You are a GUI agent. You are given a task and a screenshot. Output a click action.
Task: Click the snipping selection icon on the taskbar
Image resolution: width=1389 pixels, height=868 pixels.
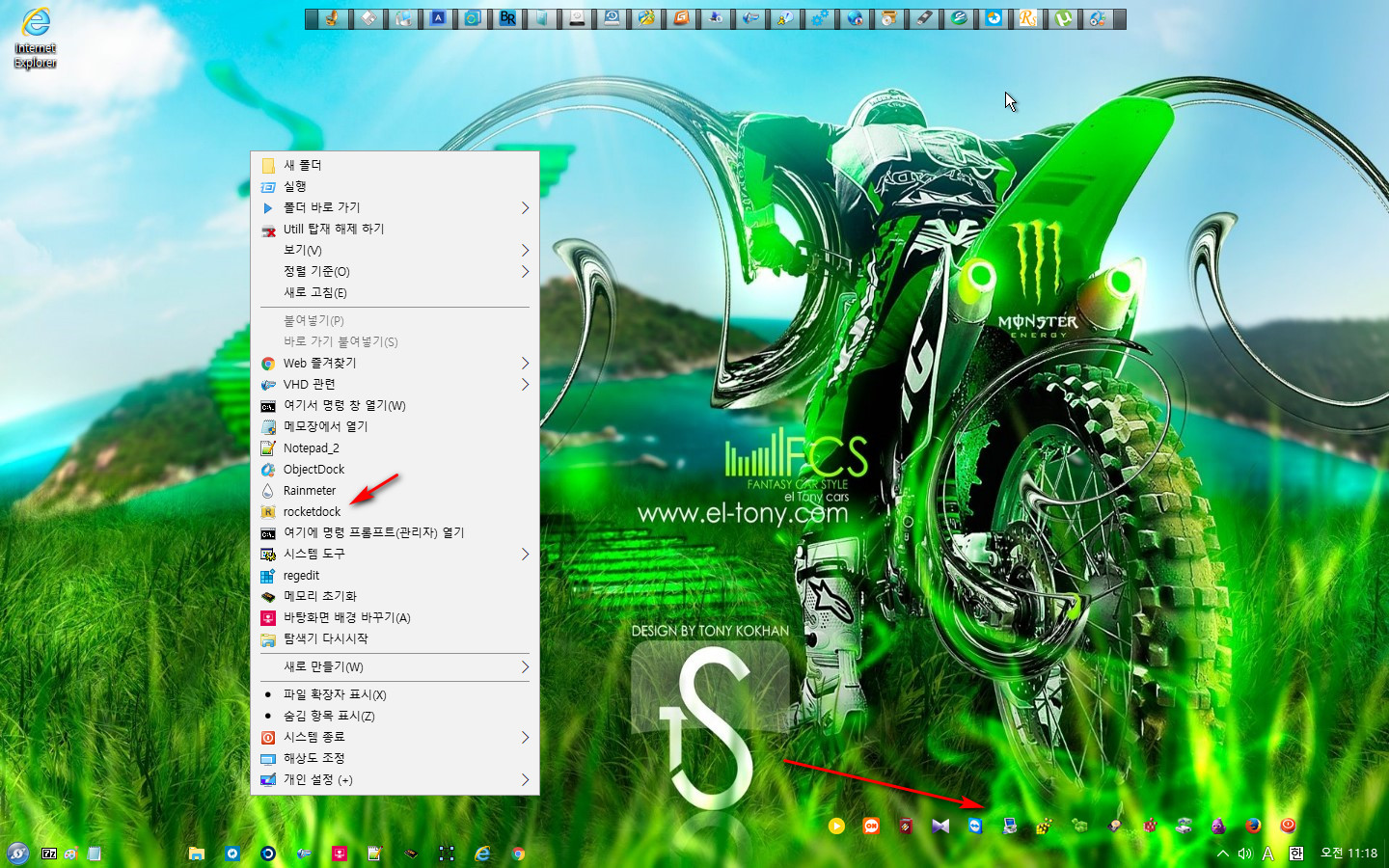[447, 854]
